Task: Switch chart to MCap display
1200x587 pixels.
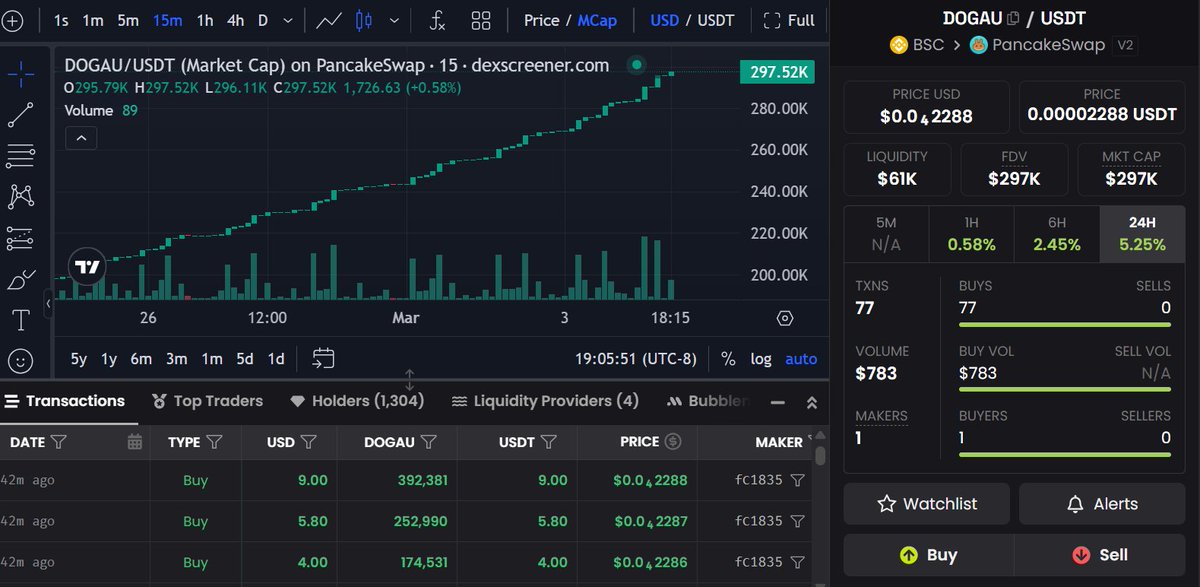Action: tap(597, 20)
